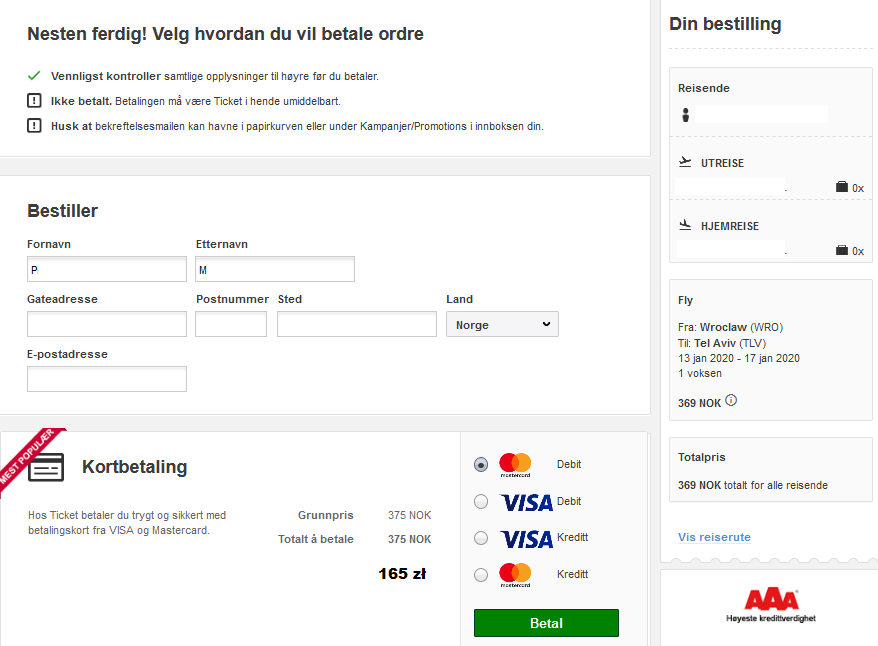
Task: Click the Totalt å betale 375 NOK value
Action: tap(409, 539)
